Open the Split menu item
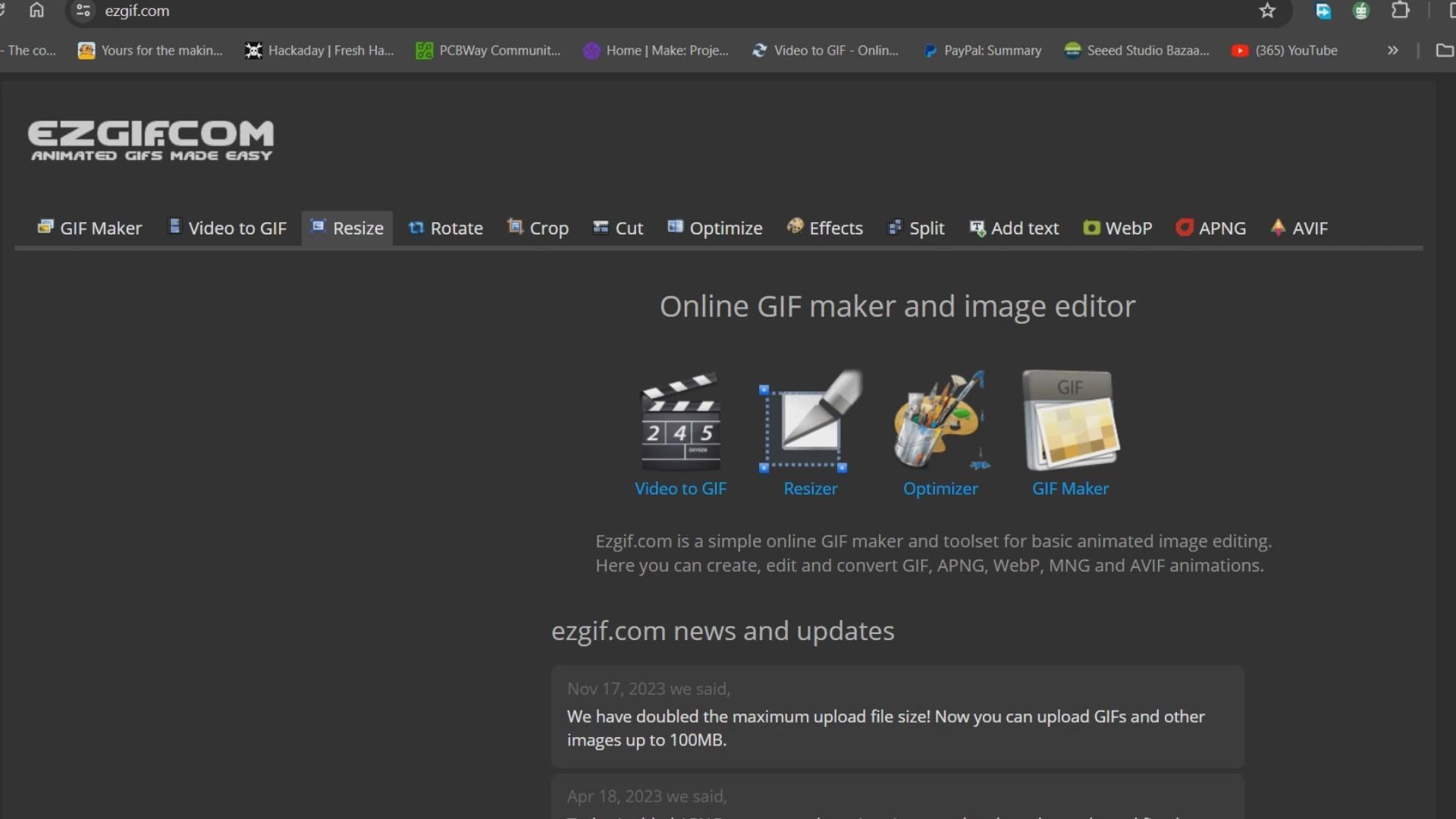 (x=915, y=228)
